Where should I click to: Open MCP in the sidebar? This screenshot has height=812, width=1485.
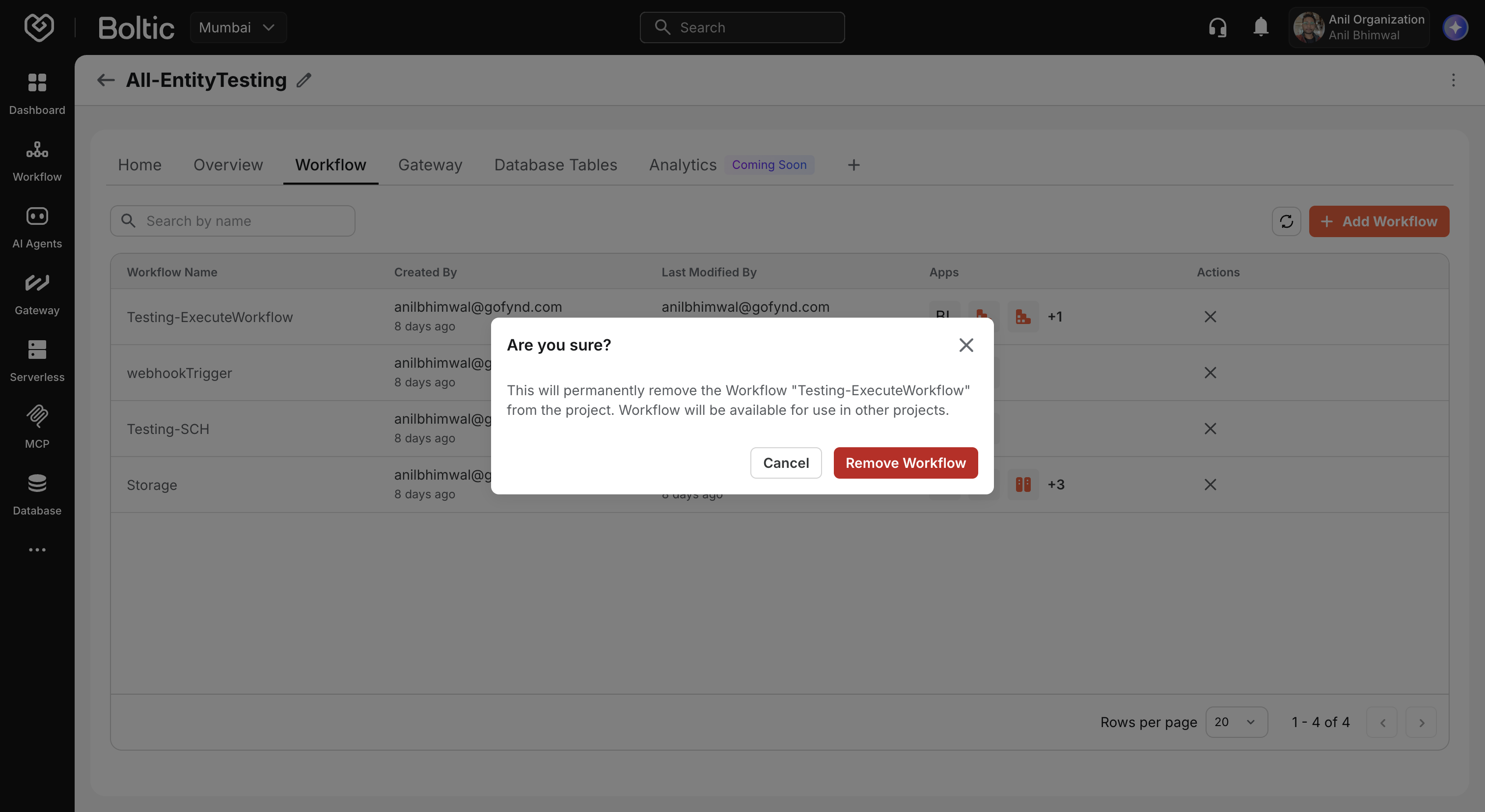(x=37, y=428)
